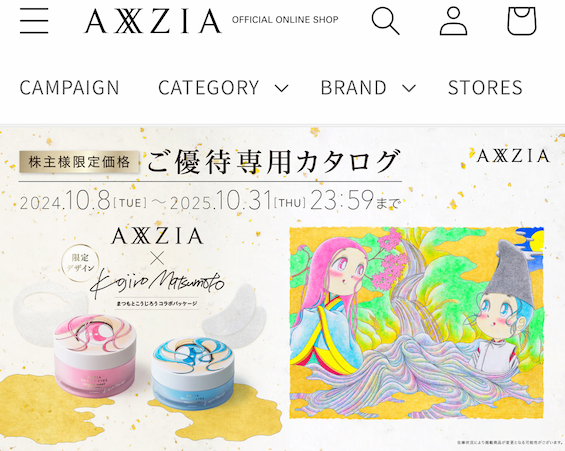Click the ご優待専用カタログ banner title
Image resolution: width=565 pixels, height=451 pixels.
pyautogui.click(x=273, y=162)
